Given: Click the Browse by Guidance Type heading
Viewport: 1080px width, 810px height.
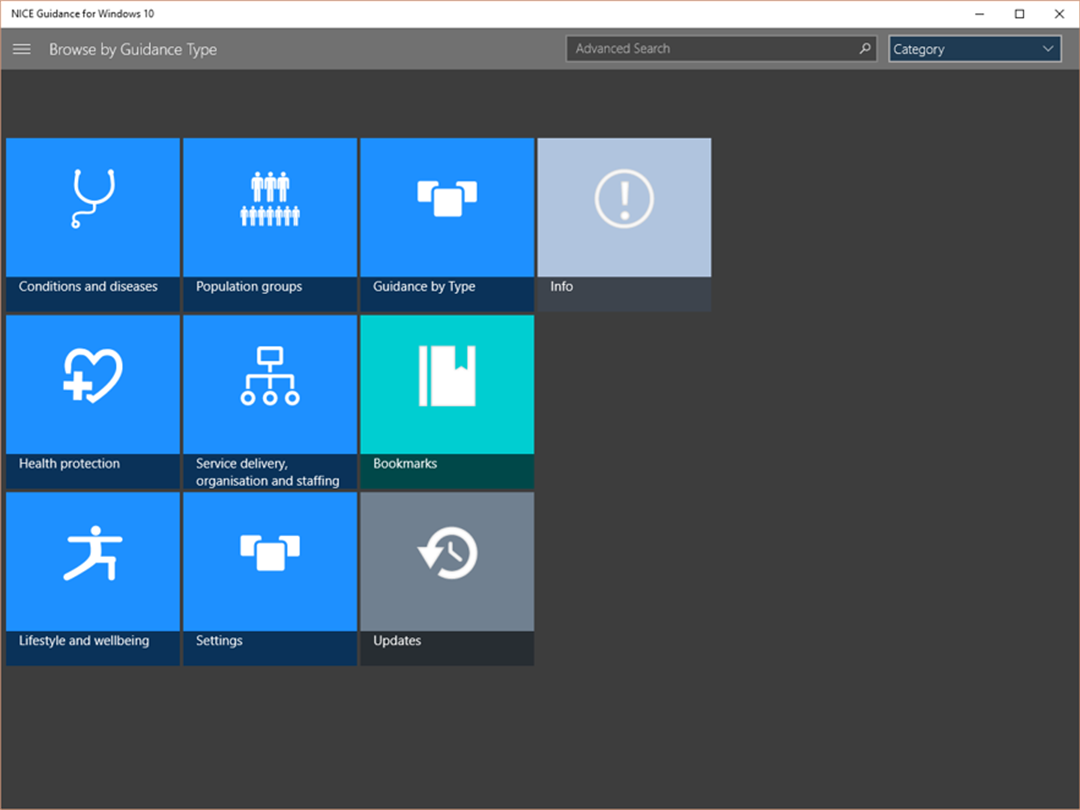Looking at the screenshot, I should [133, 50].
